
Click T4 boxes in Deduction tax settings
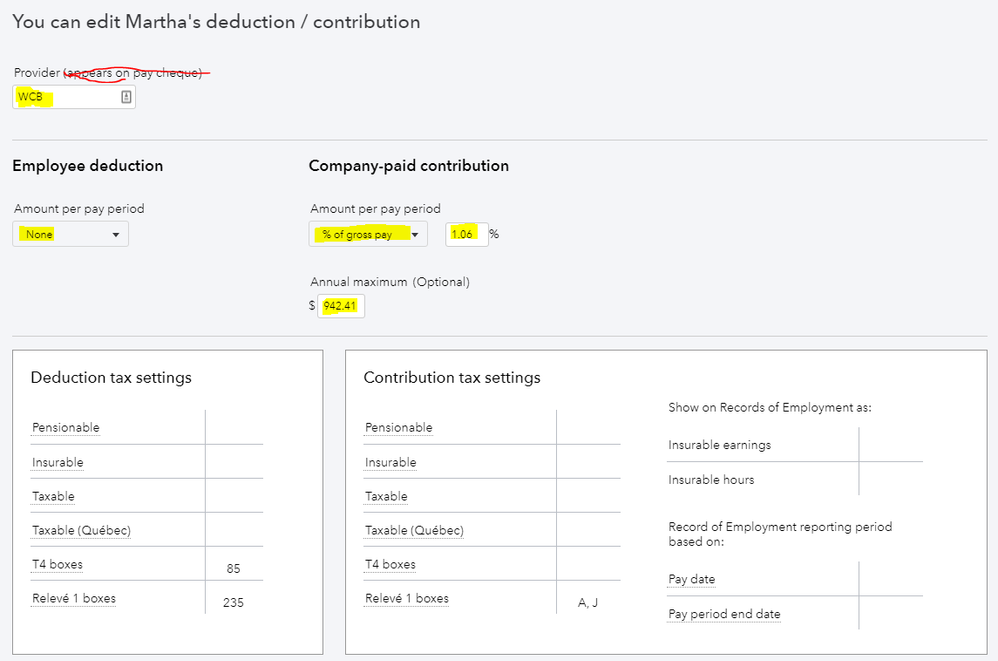(58, 565)
